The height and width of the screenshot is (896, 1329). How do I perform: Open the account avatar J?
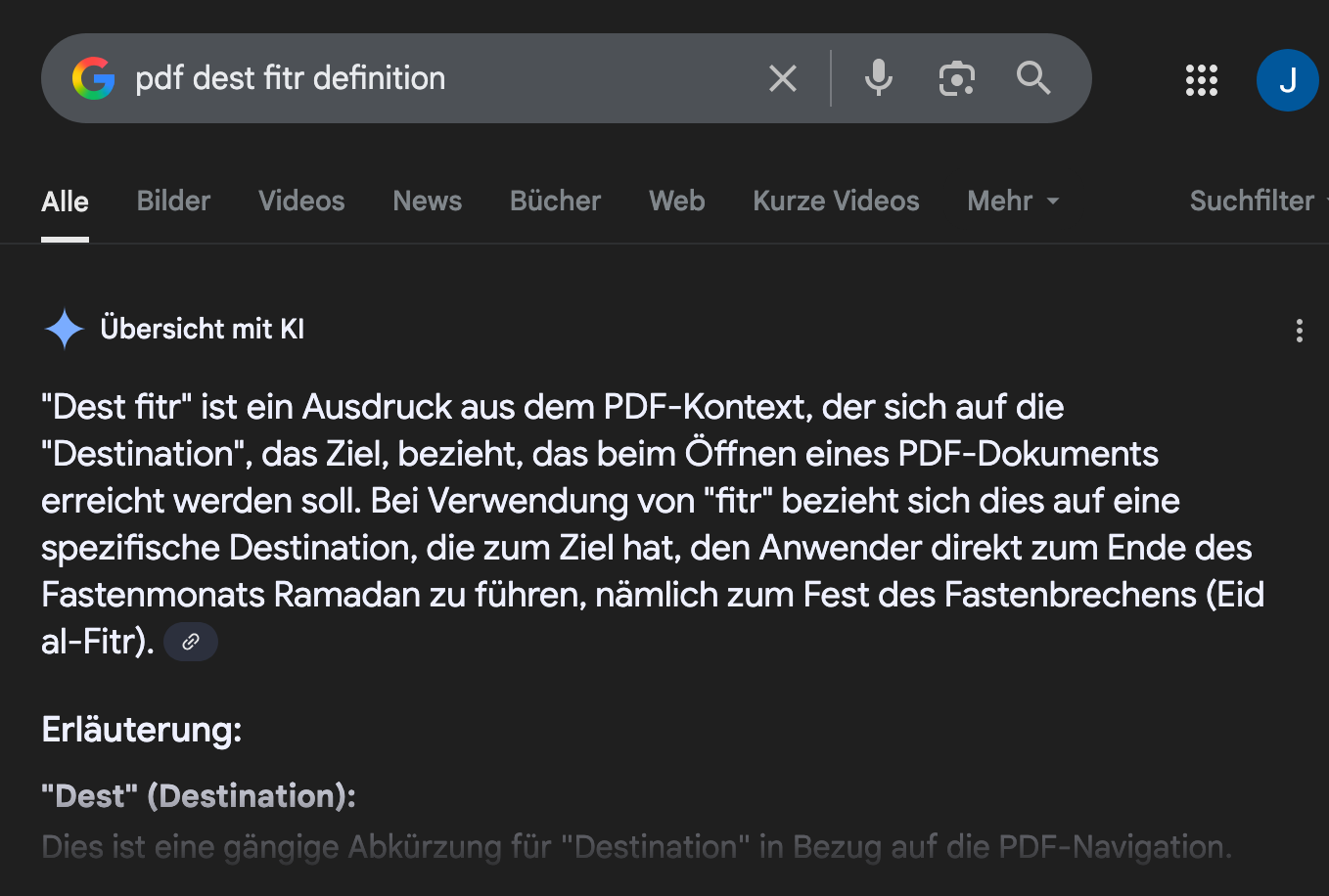pos(1288,80)
